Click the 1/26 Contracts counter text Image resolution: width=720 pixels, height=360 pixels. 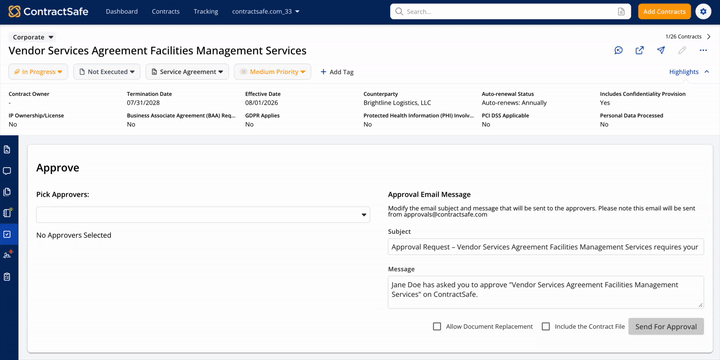click(x=683, y=37)
